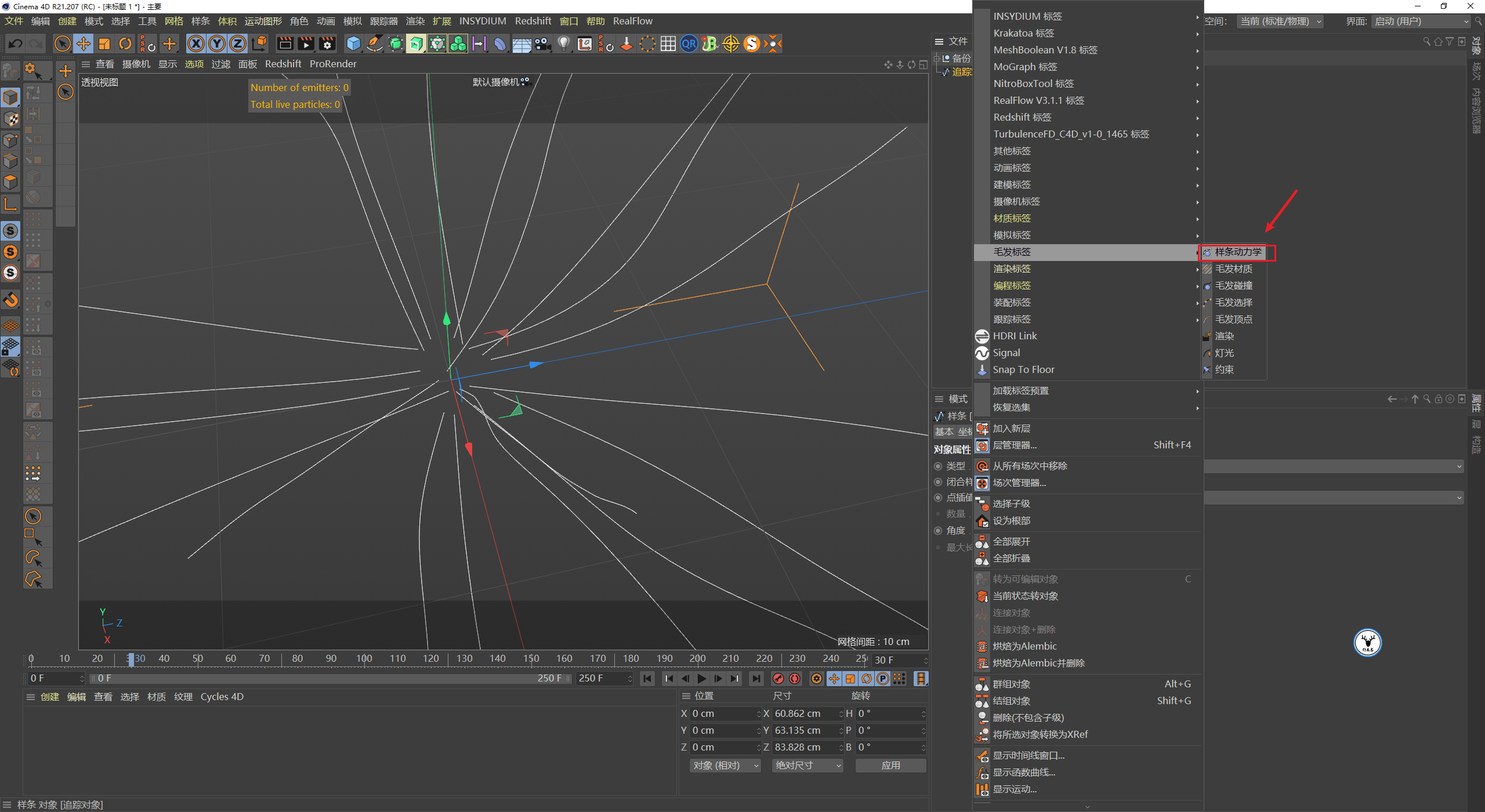Click the Render to Picture Viewer clapperboard
This screenshot has width=1485, height=812.
click(306, 43)
